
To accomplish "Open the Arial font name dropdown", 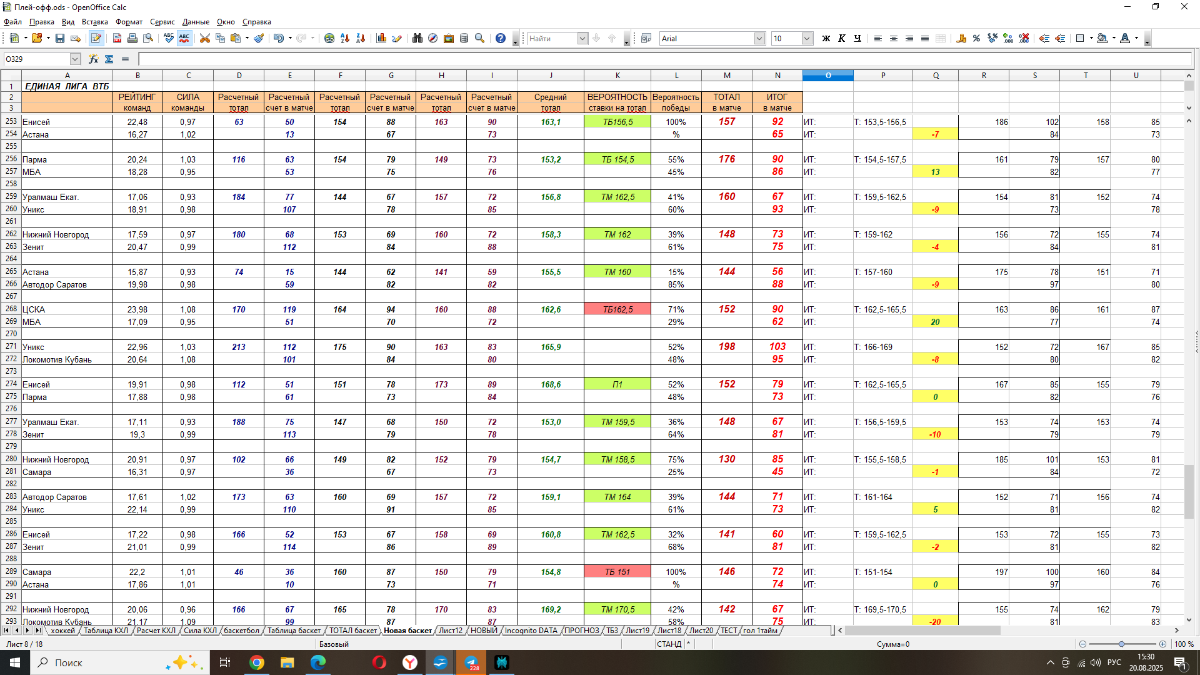I will point(759,38).
